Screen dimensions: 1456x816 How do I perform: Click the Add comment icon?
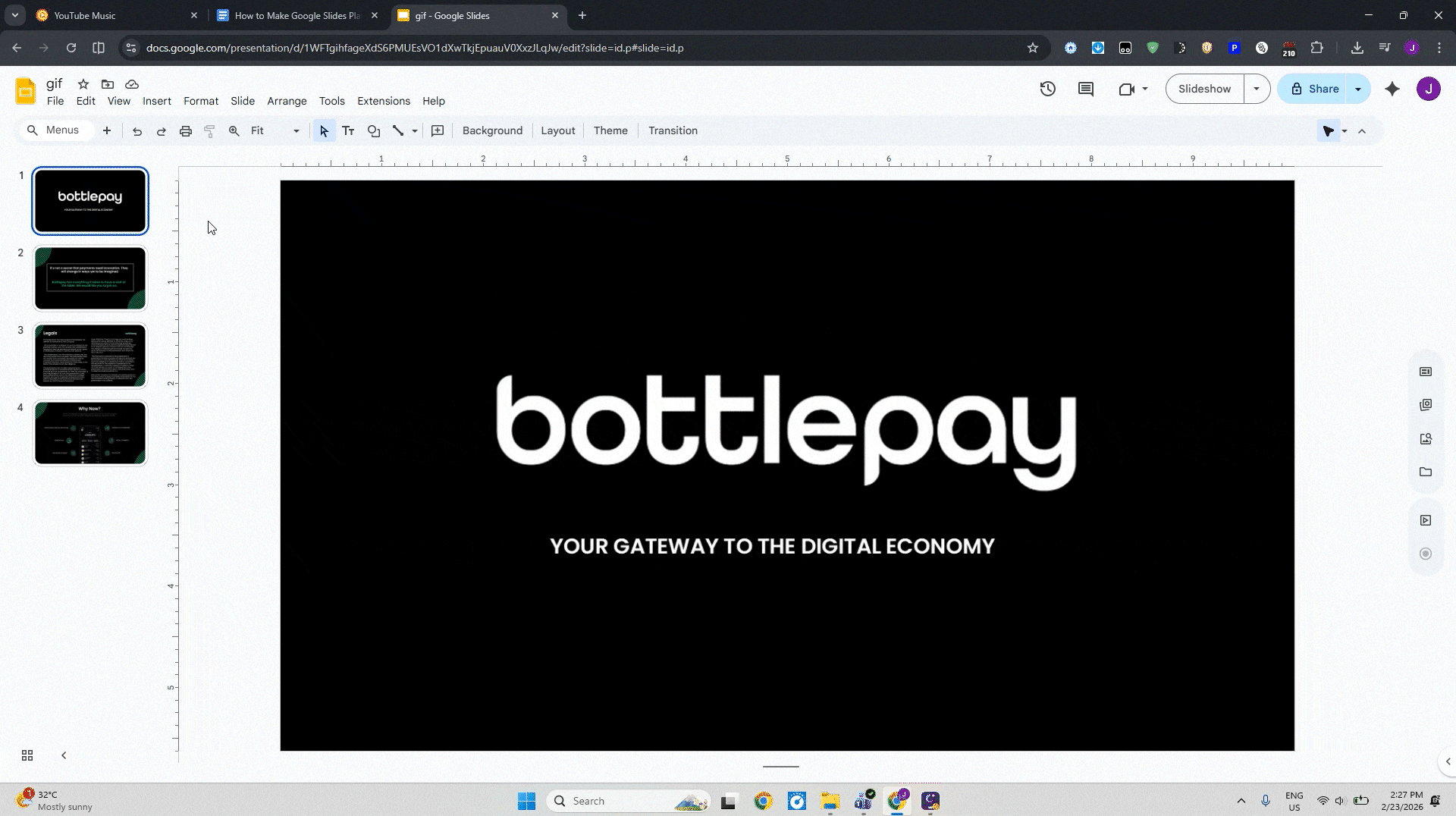pyautogui.click(x=1085, y=89)
